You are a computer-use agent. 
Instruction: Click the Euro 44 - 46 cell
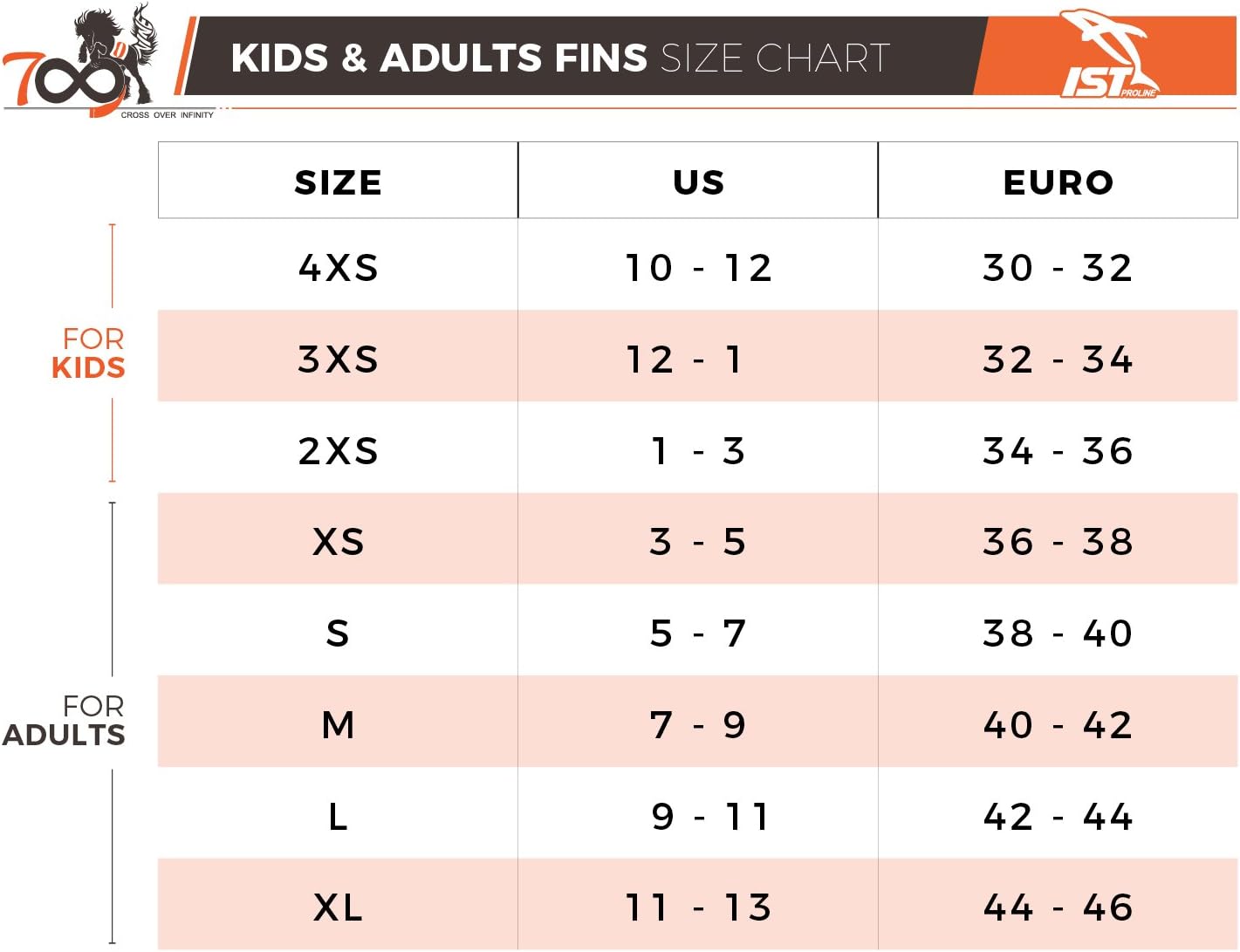coord(1058,907)
